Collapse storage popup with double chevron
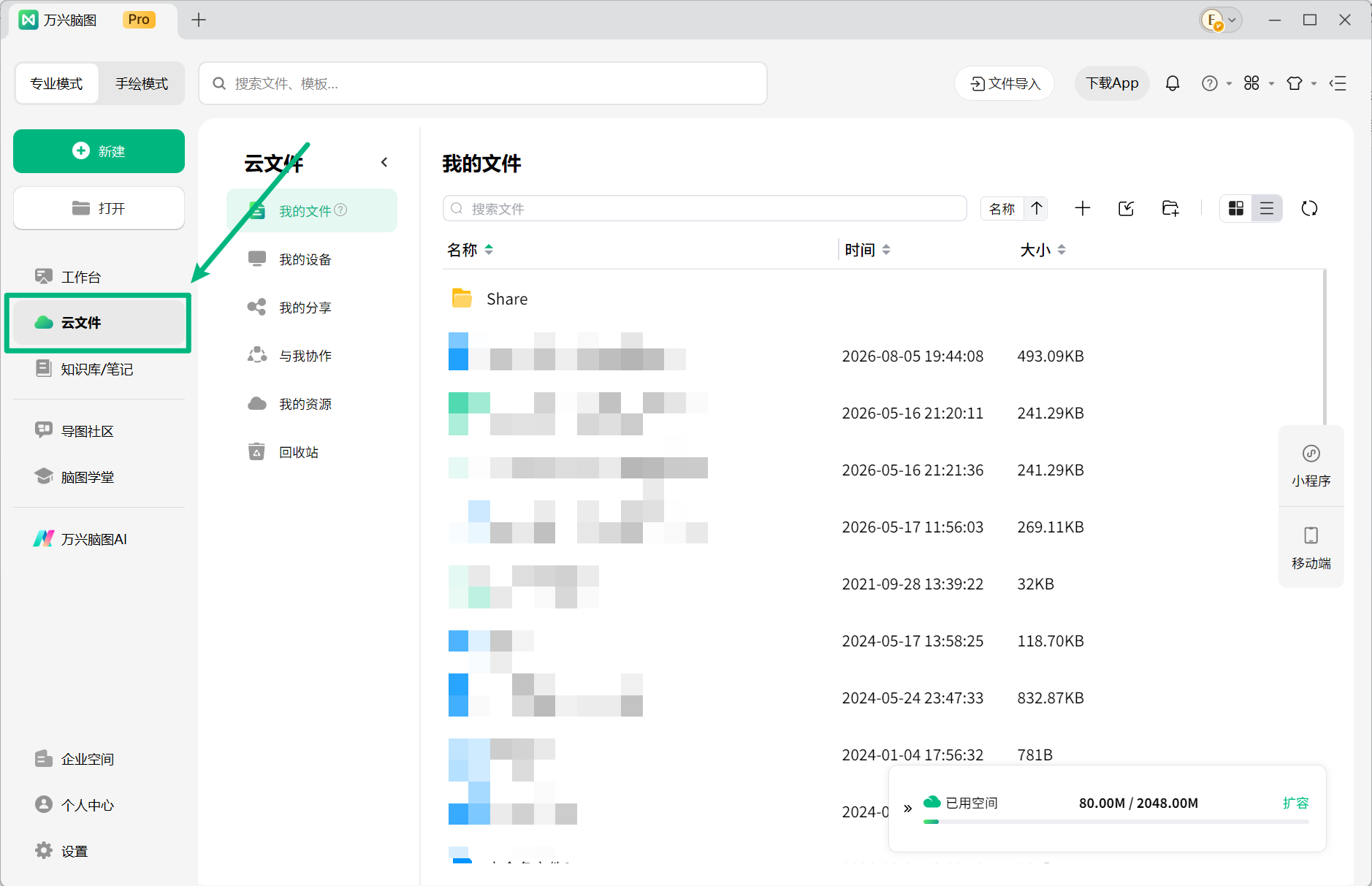Viewport: 1372px width, 886px height. pyautogui.click(x=907, y=809)
